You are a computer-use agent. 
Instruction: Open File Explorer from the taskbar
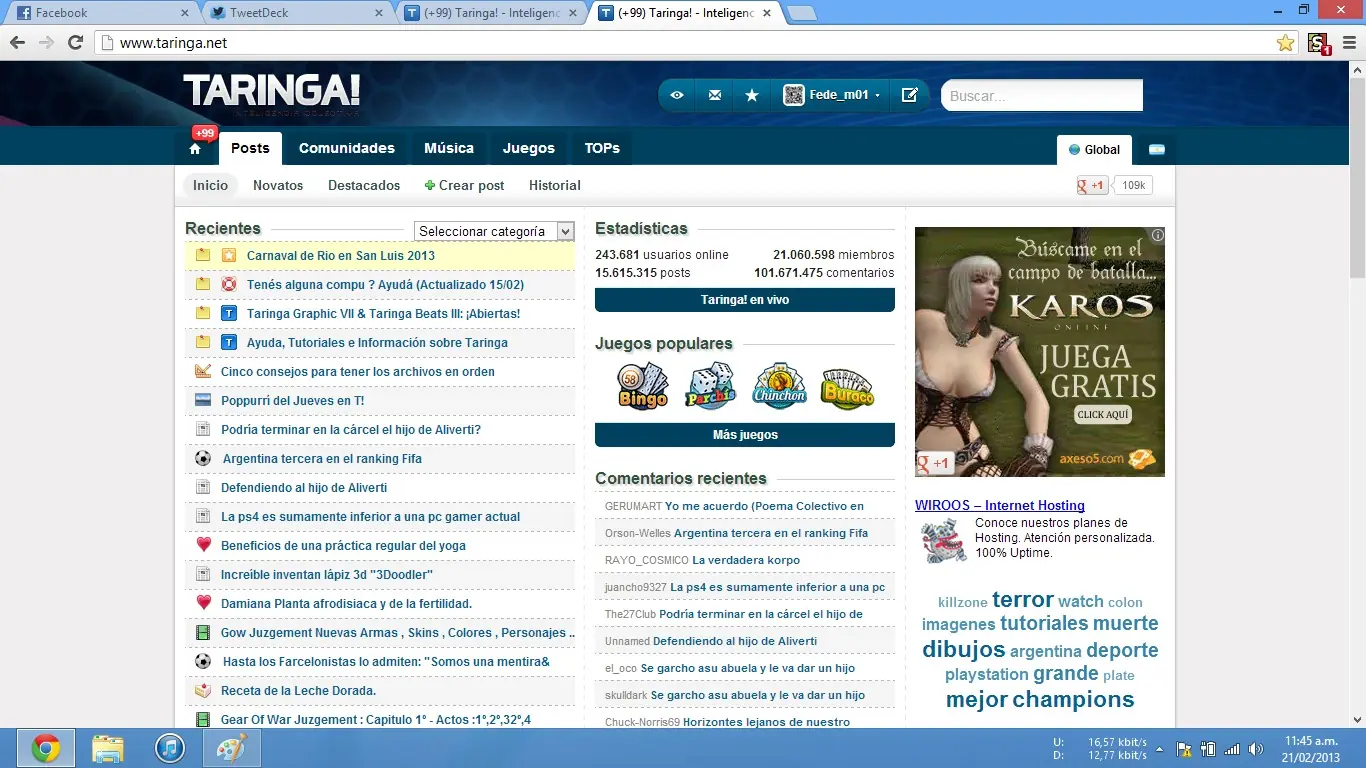108,748
